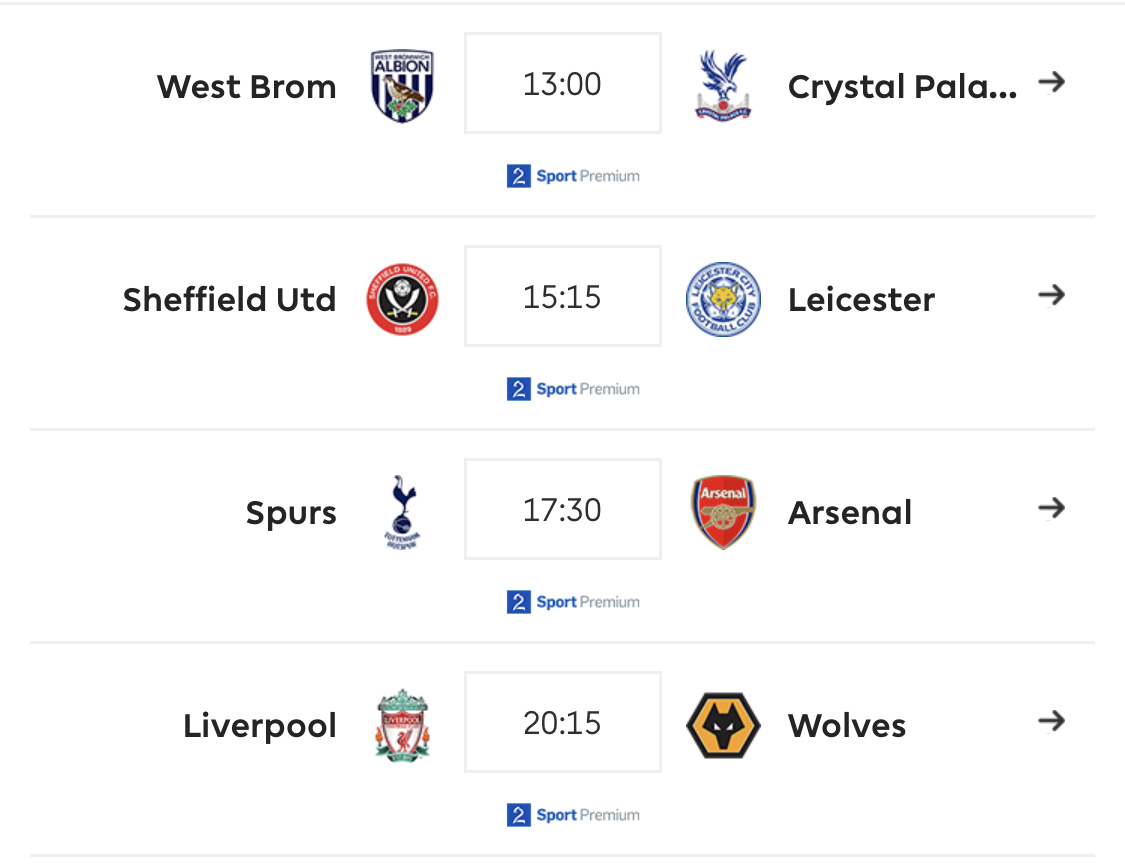
Task: Click the Arsenal cannon crest
Action: 723,512
